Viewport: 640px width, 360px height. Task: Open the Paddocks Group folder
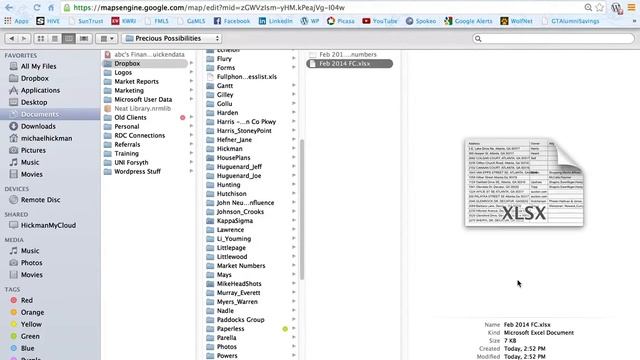[x=240, y=320]
